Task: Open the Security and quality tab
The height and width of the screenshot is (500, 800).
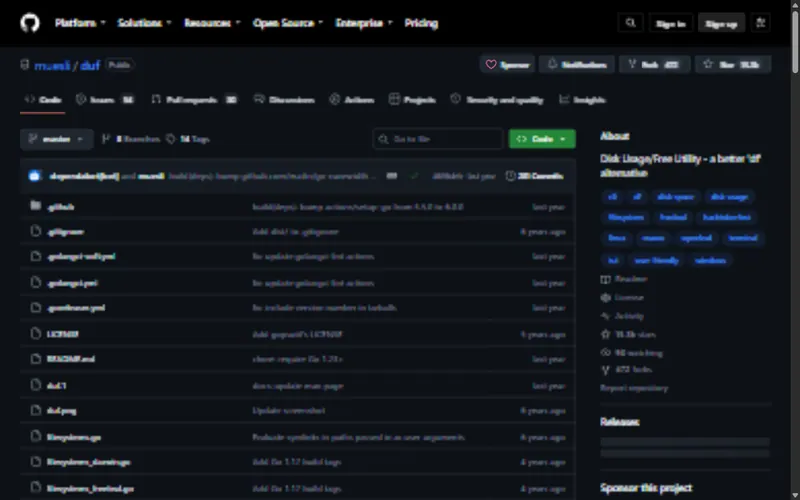Action: (497, 99)
